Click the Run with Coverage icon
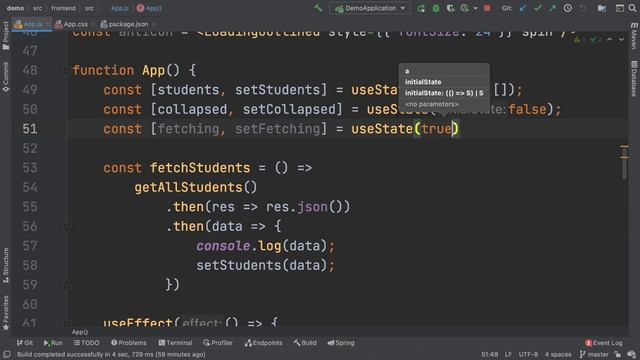The width and height of the screenshot is (640, 360). click(450, 8)
